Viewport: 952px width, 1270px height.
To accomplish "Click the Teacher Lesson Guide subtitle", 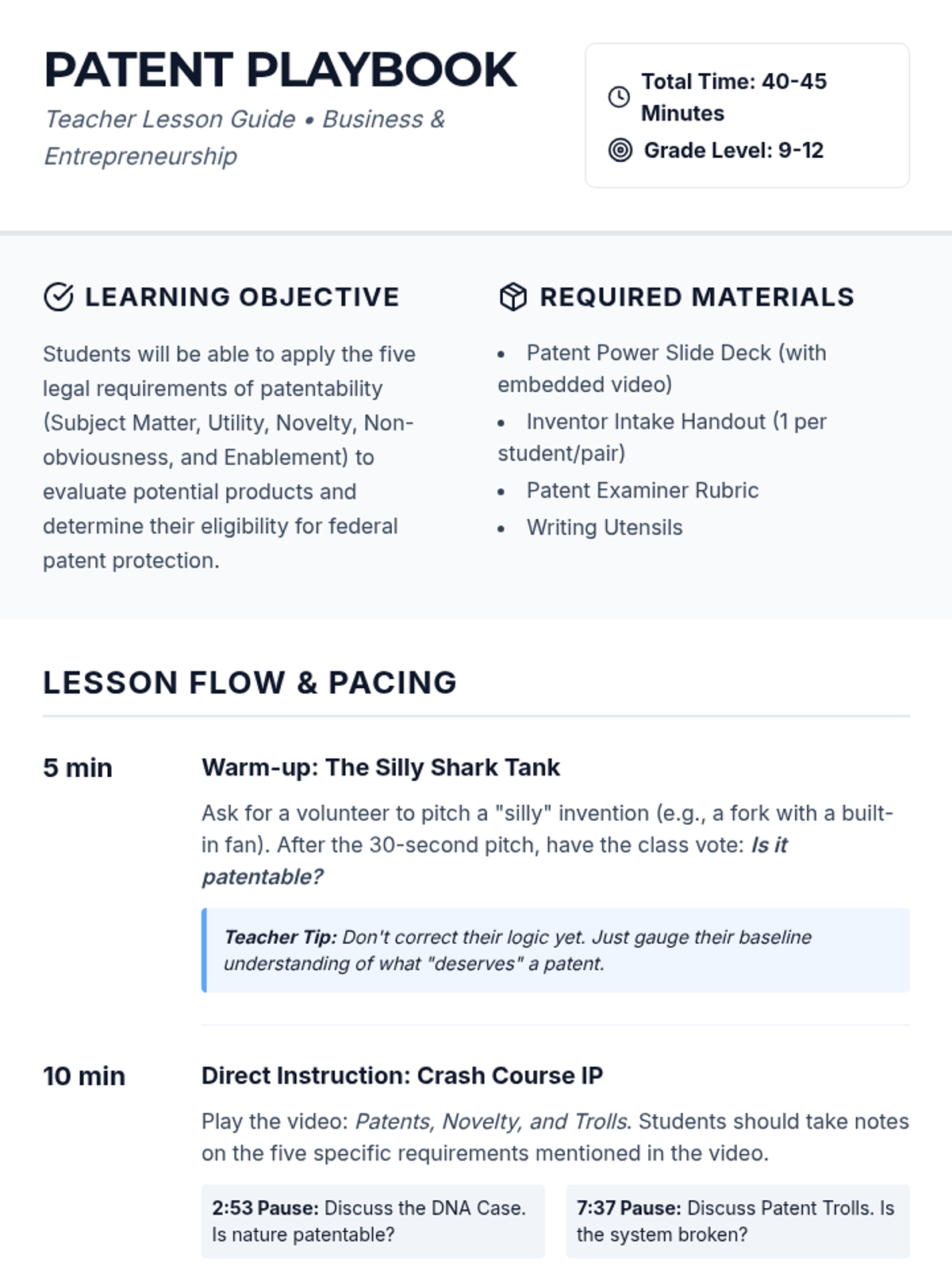I will pos(244,137).
